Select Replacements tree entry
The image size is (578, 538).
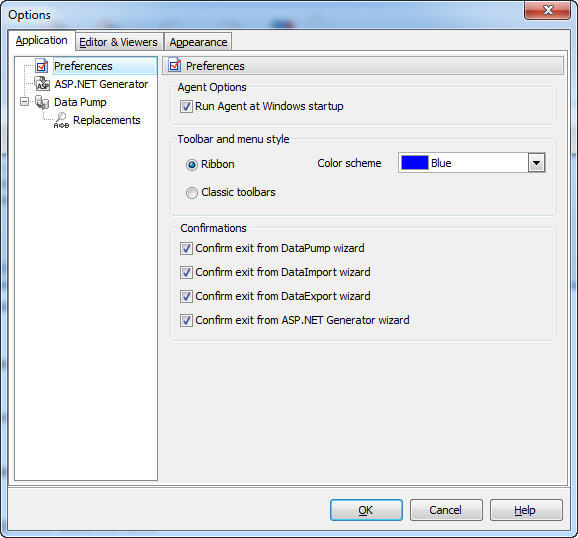107,120
